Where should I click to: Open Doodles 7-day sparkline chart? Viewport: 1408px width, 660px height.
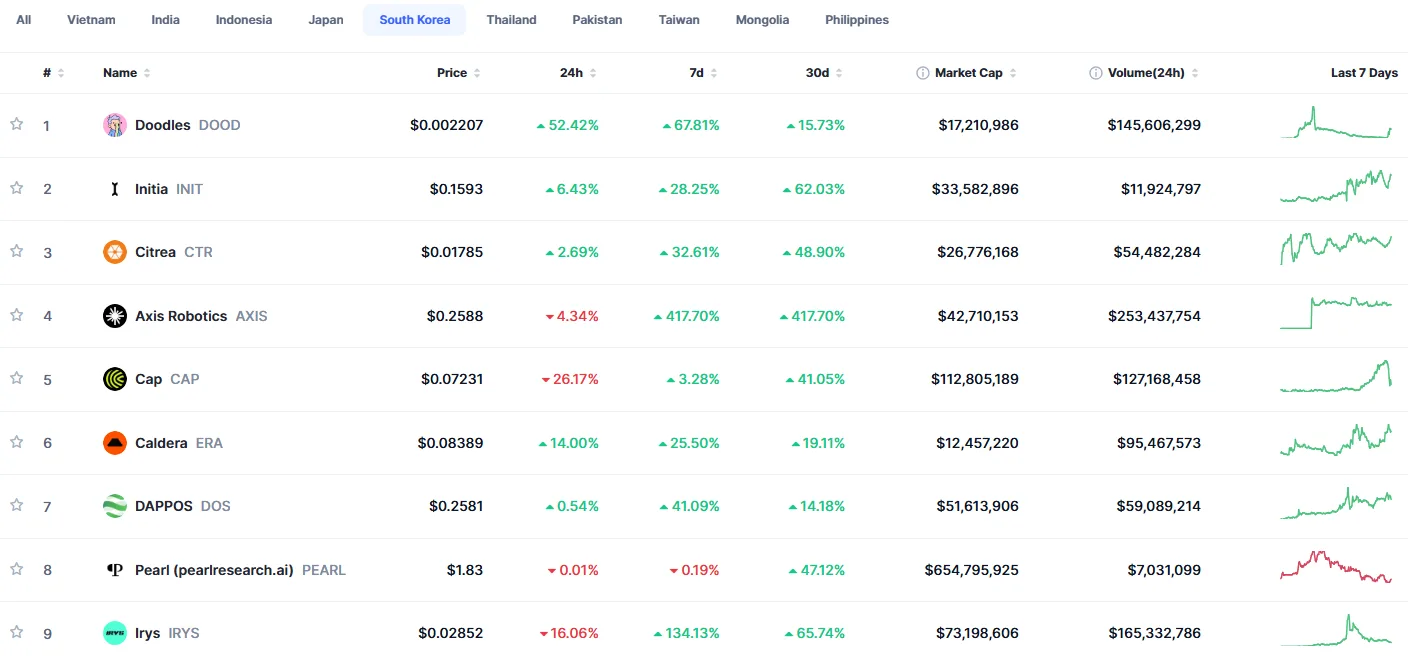tap(1336, 124)
